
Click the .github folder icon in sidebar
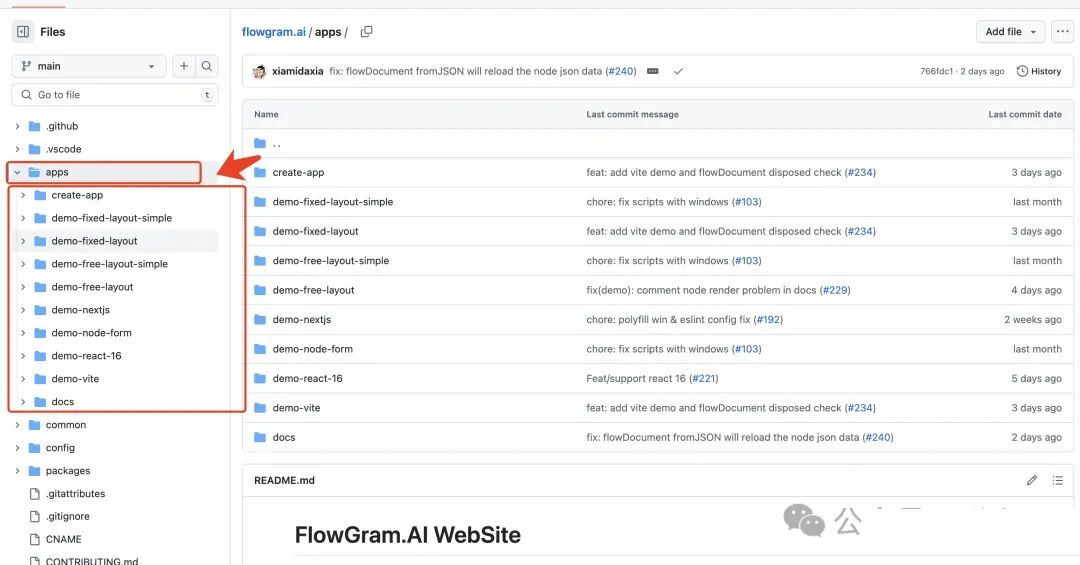(34, 126)
